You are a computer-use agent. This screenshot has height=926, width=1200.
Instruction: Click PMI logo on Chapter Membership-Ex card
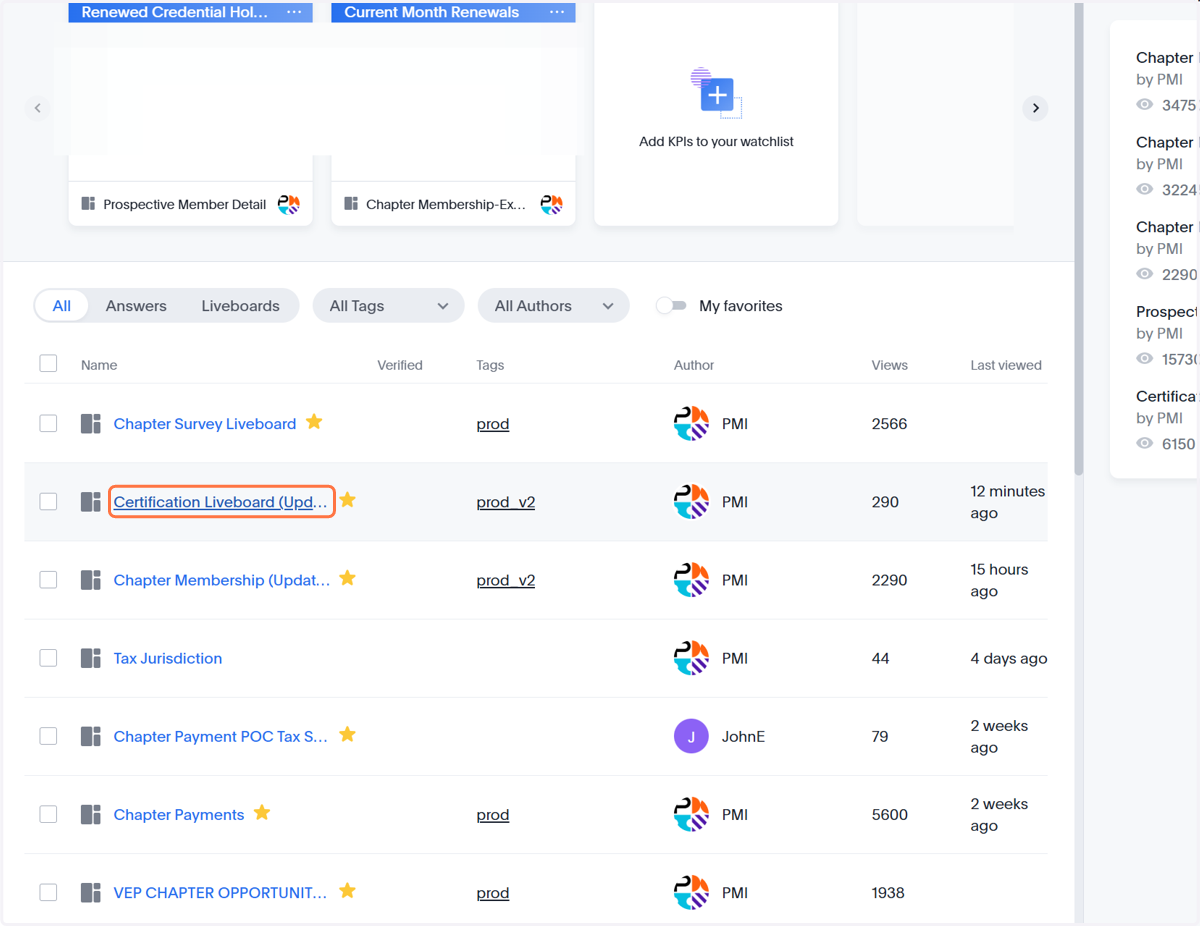point(552,204)
